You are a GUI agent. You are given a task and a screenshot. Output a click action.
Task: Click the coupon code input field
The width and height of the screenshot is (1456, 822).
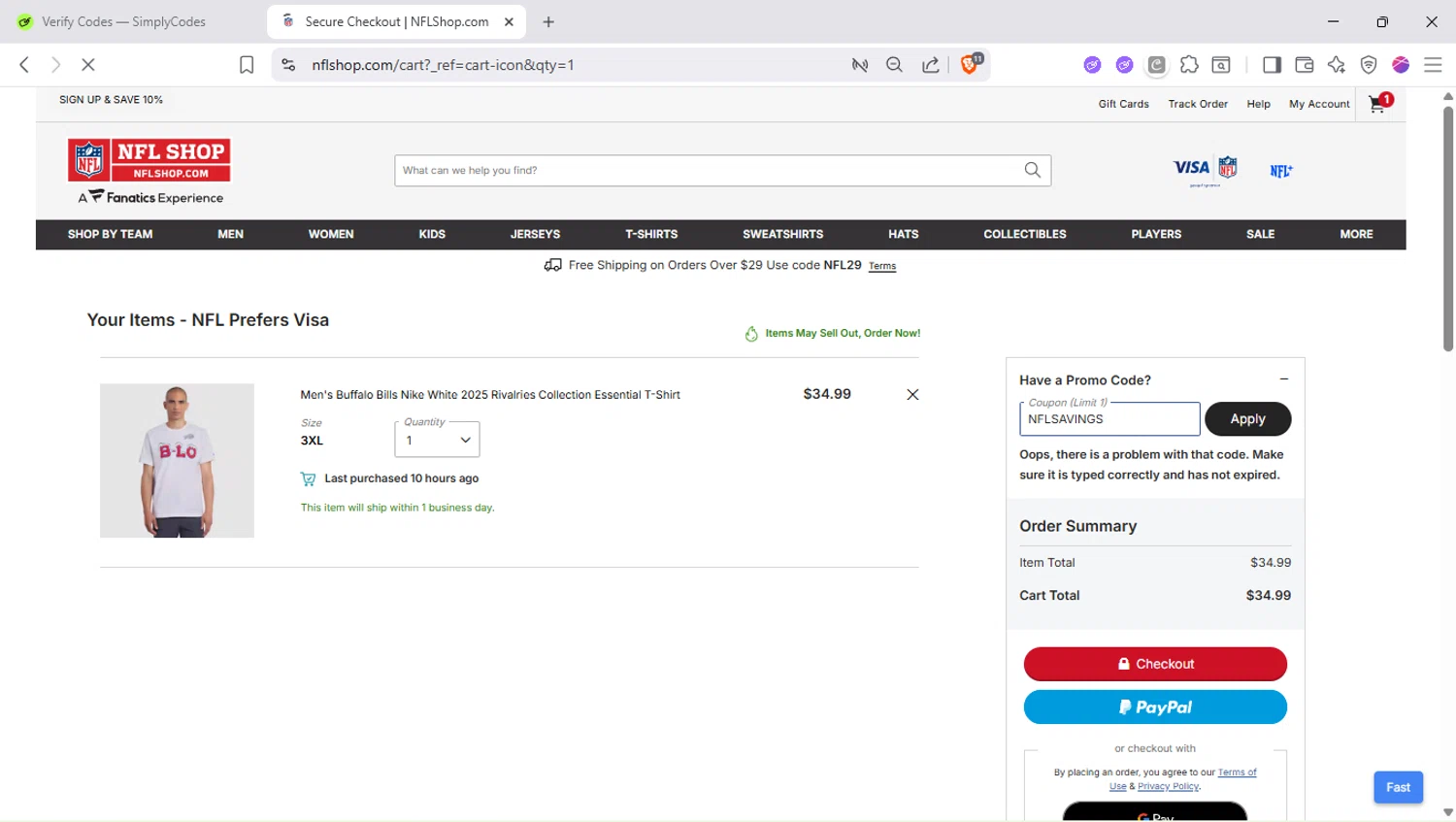pos(1109,419)
